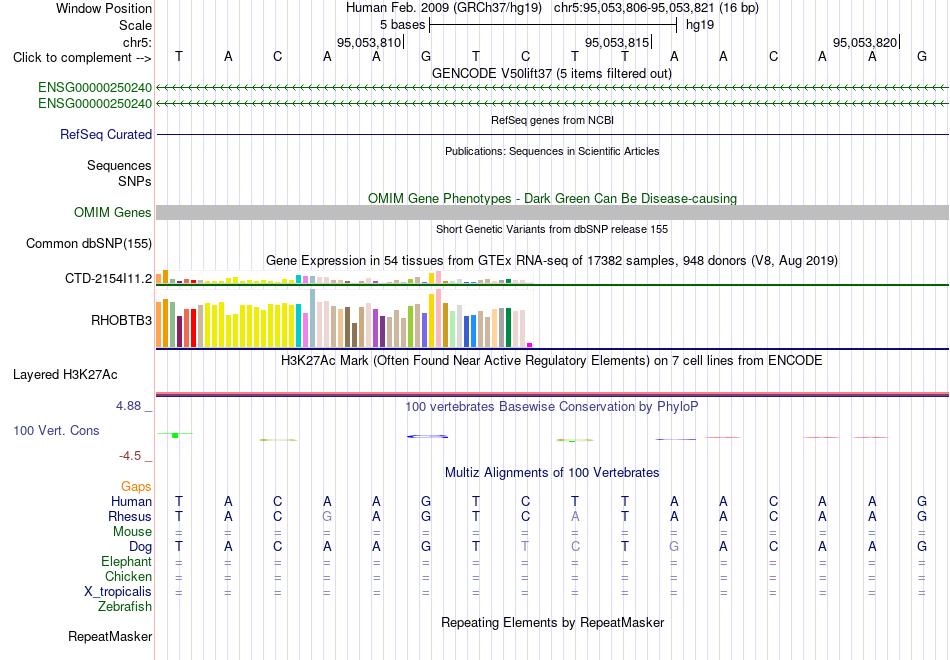Click the 'RefSeq genes from NCBI' title

tap(552, 120)
